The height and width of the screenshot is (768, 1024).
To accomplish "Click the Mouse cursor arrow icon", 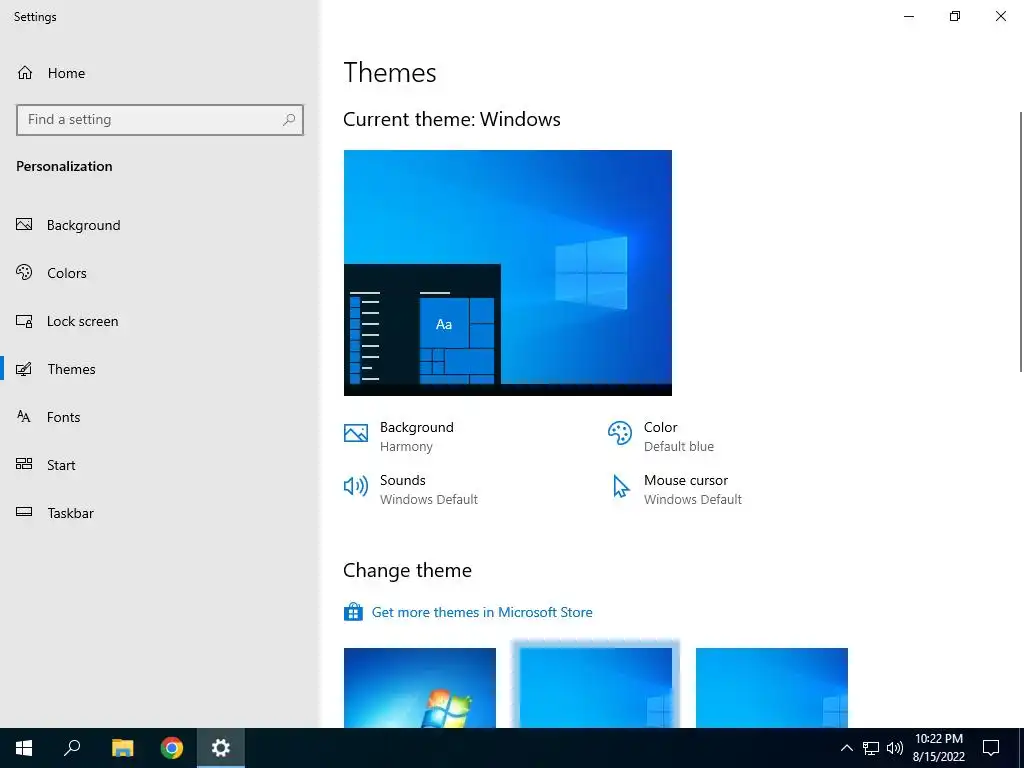I will tap(620, 487).
